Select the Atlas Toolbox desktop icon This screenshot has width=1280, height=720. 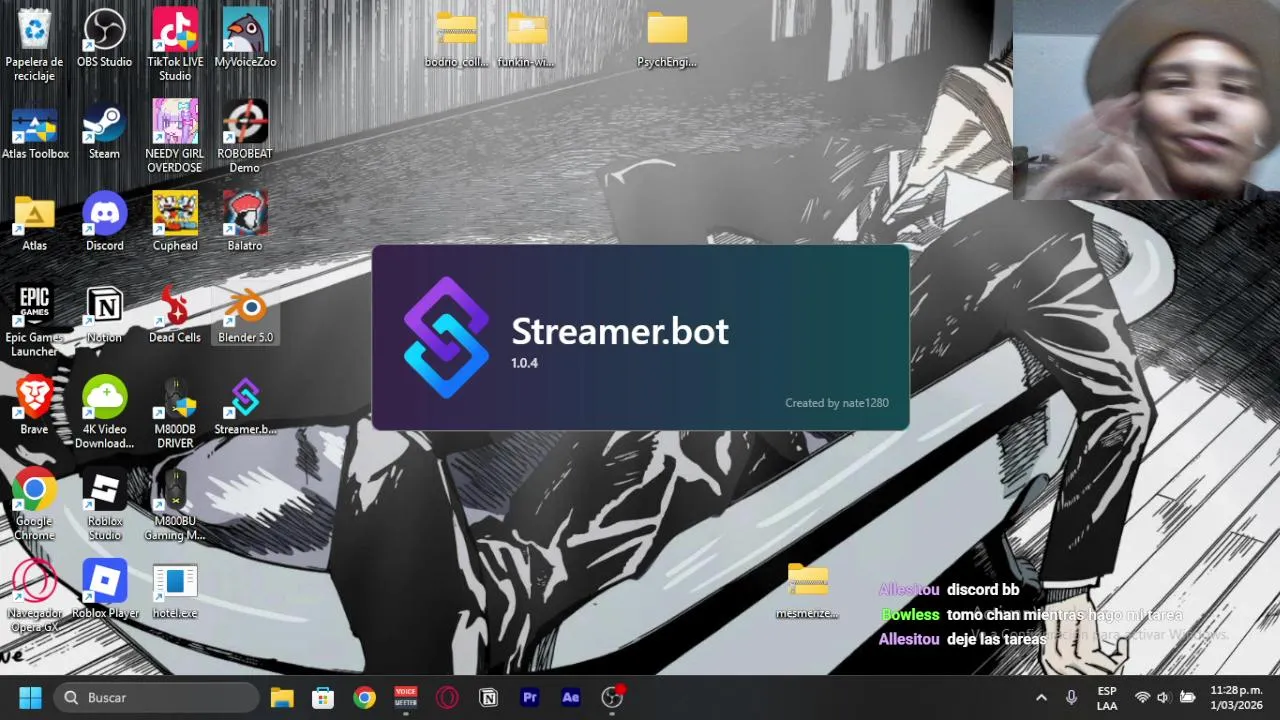point(34,131)
